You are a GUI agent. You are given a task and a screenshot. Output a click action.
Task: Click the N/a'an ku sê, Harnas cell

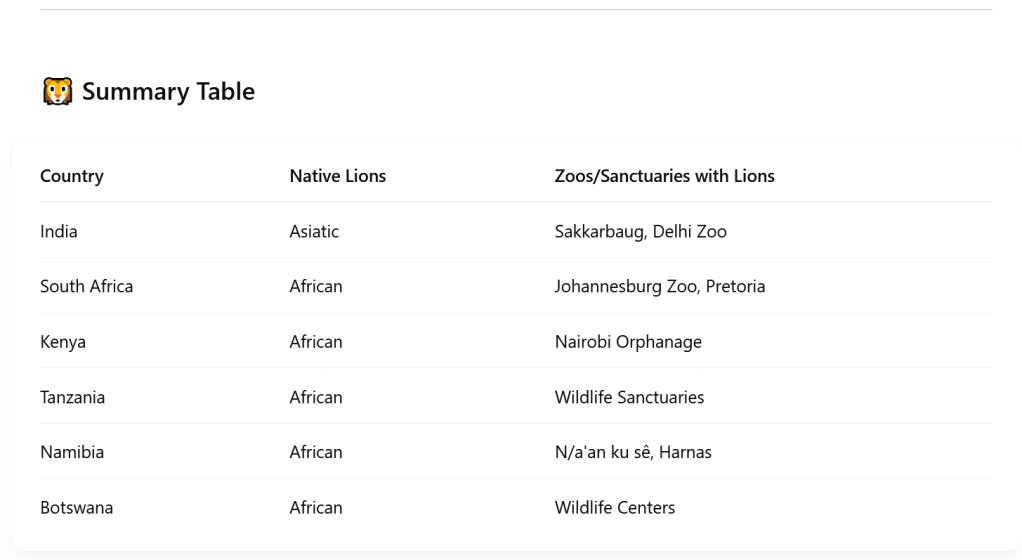click(x=633, y=452)
